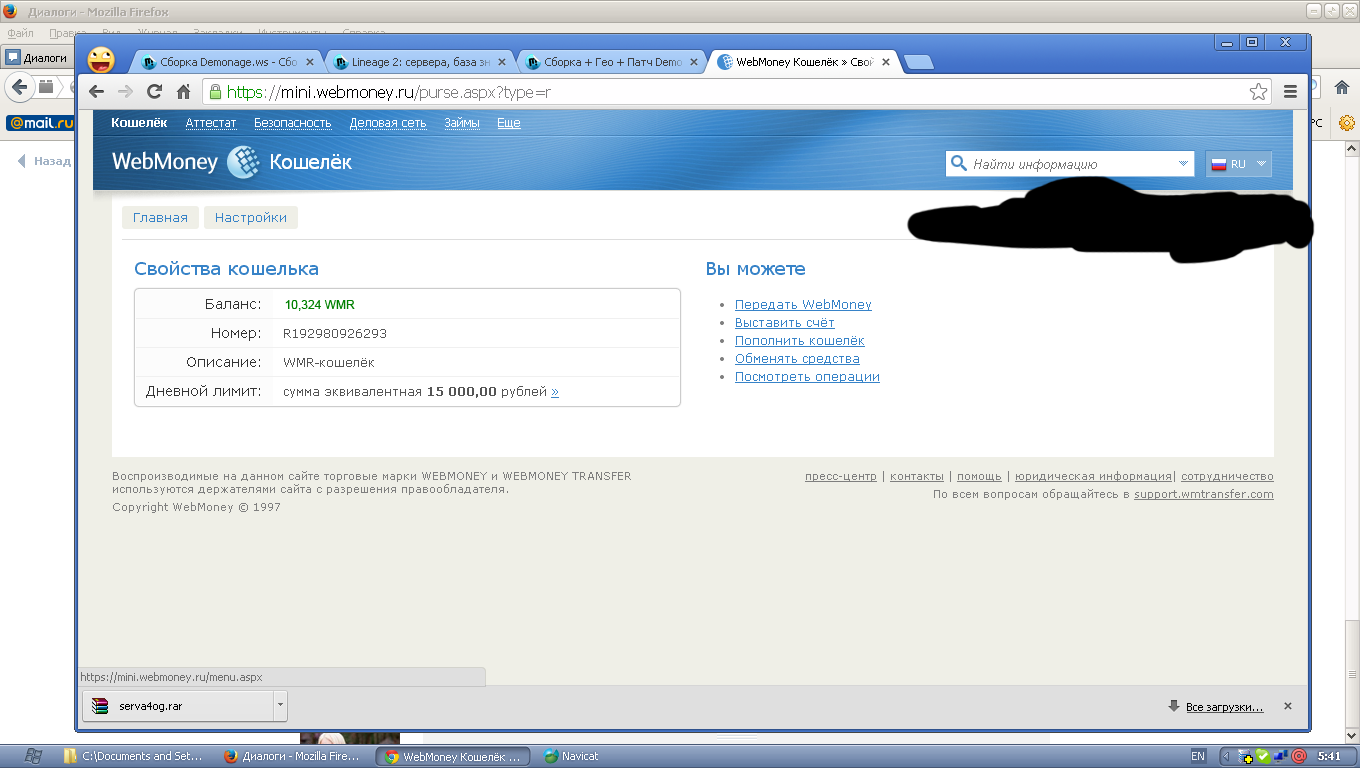This screenshot has width=1360, height=768.
Task: Click the контакты footer link
Action: point(917,477)
